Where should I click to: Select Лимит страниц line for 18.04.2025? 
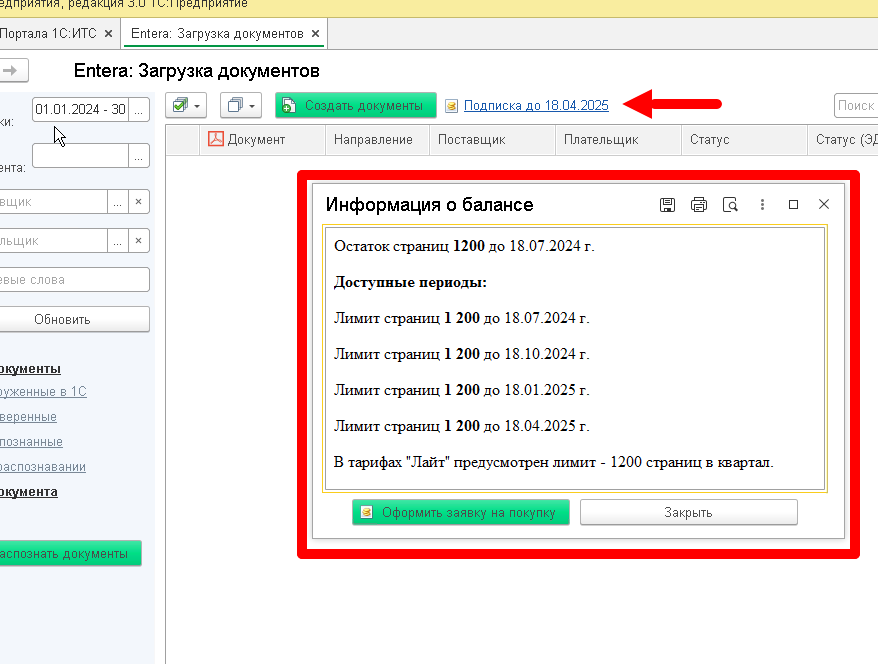(461, 426)
